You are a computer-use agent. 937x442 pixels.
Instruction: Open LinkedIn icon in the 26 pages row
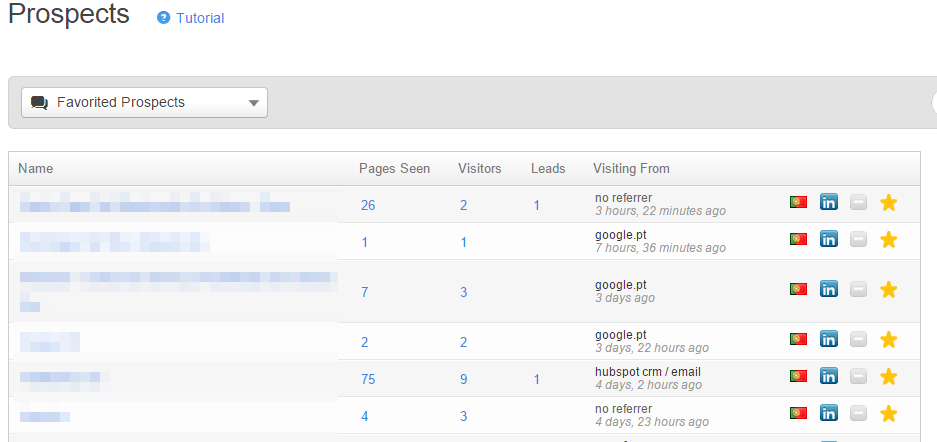pyautogui.click(x=828, y=203)
